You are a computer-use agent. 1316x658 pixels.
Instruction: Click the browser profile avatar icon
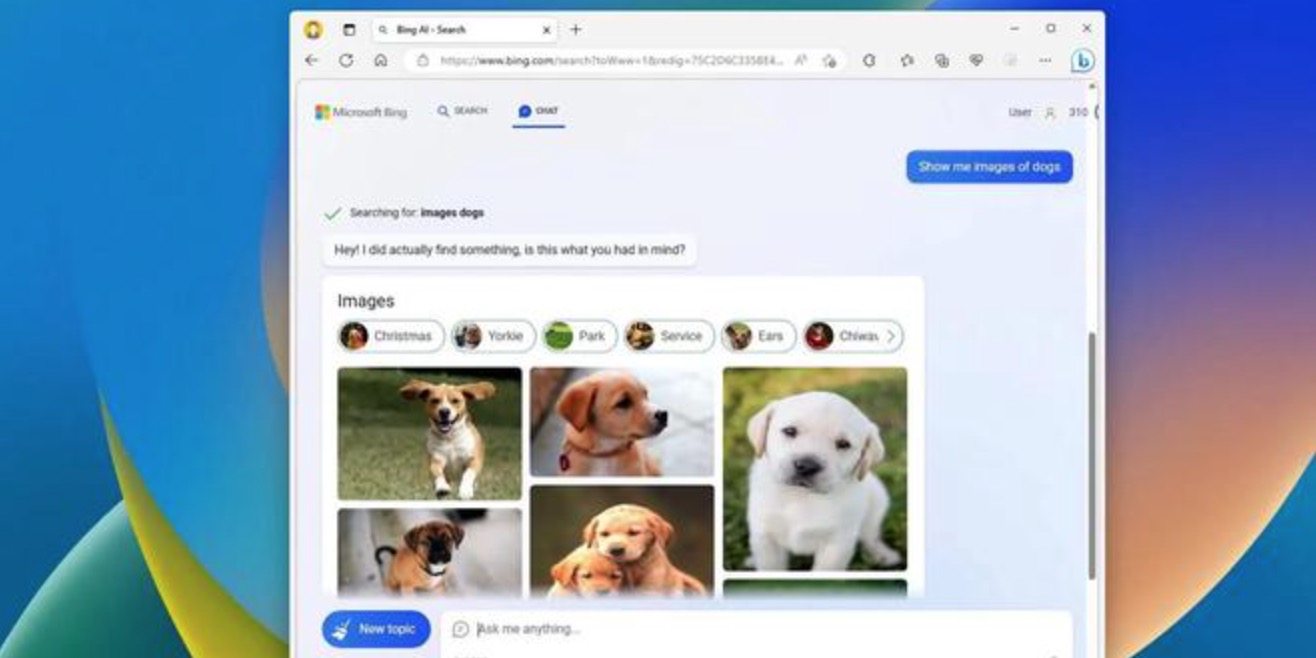tap(313, 30)
